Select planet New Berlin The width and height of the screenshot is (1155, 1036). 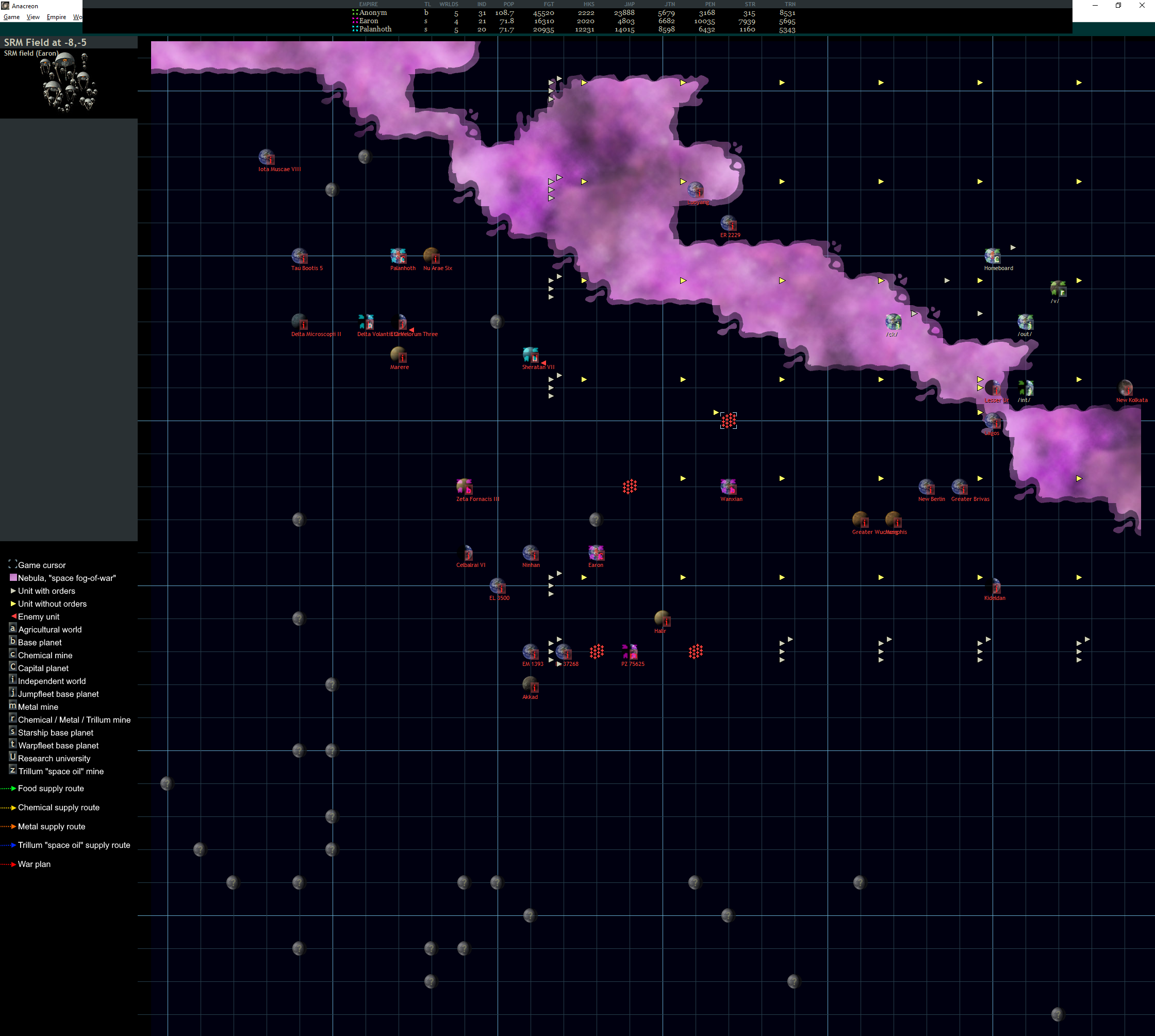927,487
